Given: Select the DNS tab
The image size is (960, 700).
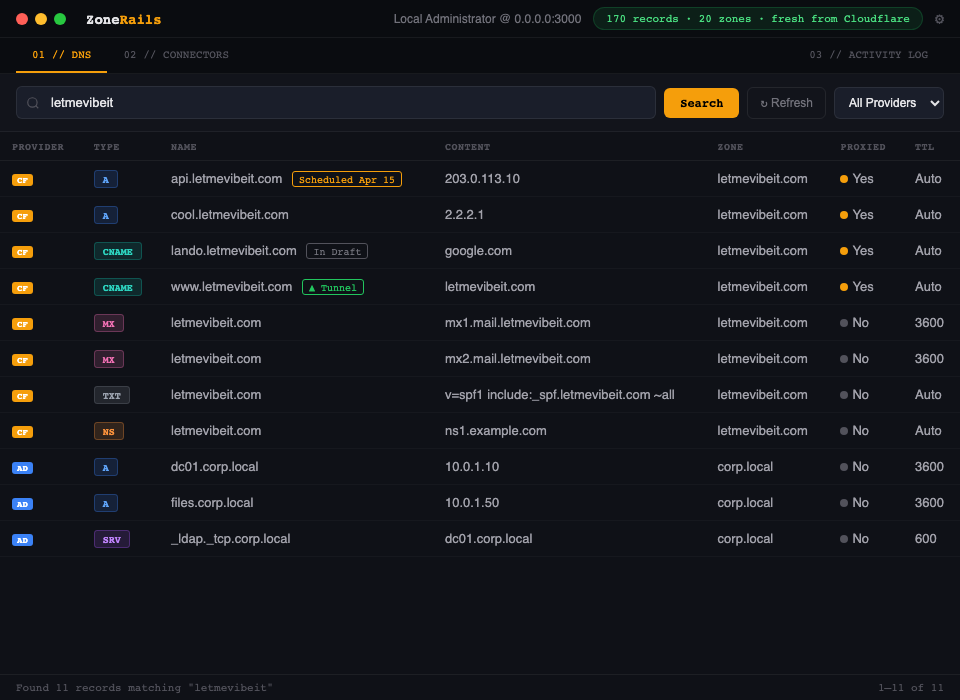Looking at the screenshot, I should (61, 55).
